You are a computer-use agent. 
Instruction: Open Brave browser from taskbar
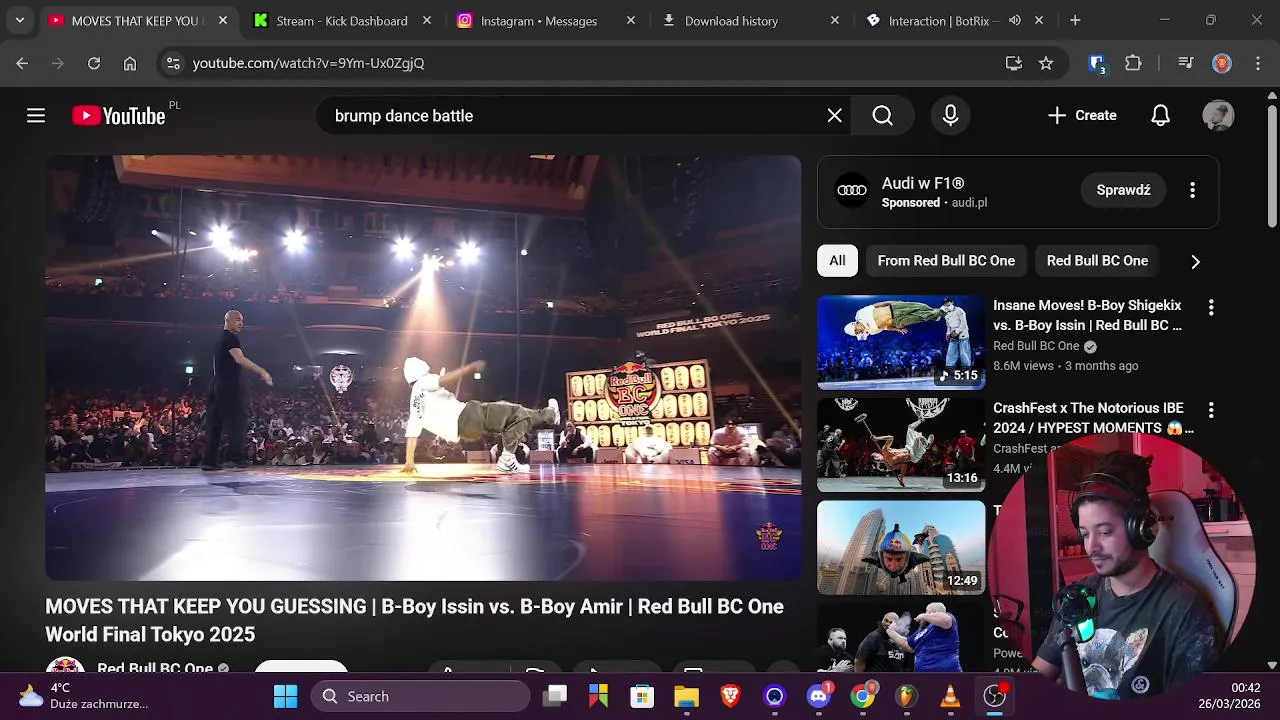click(730, 696)
